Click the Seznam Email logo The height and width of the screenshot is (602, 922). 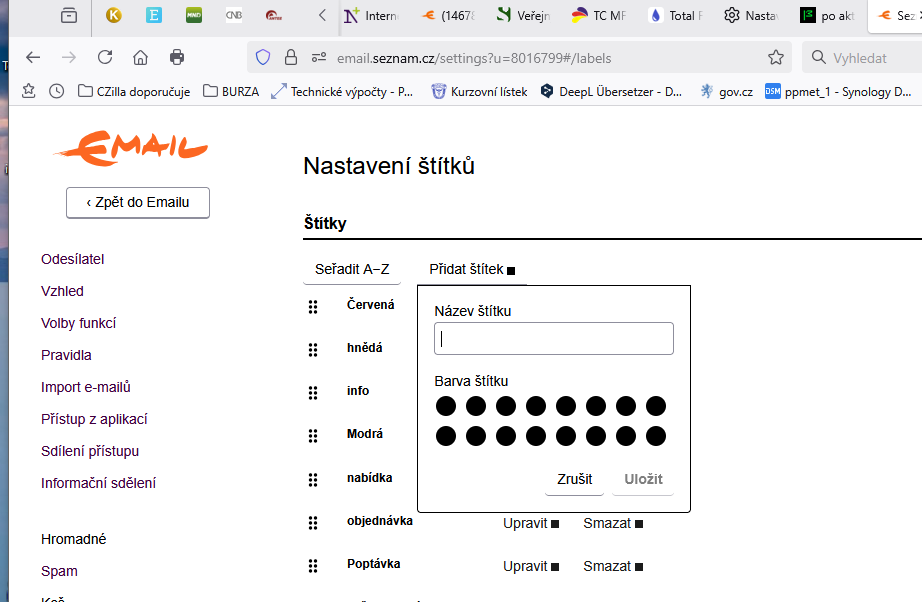pyautogui.click(x=131, y=148)
